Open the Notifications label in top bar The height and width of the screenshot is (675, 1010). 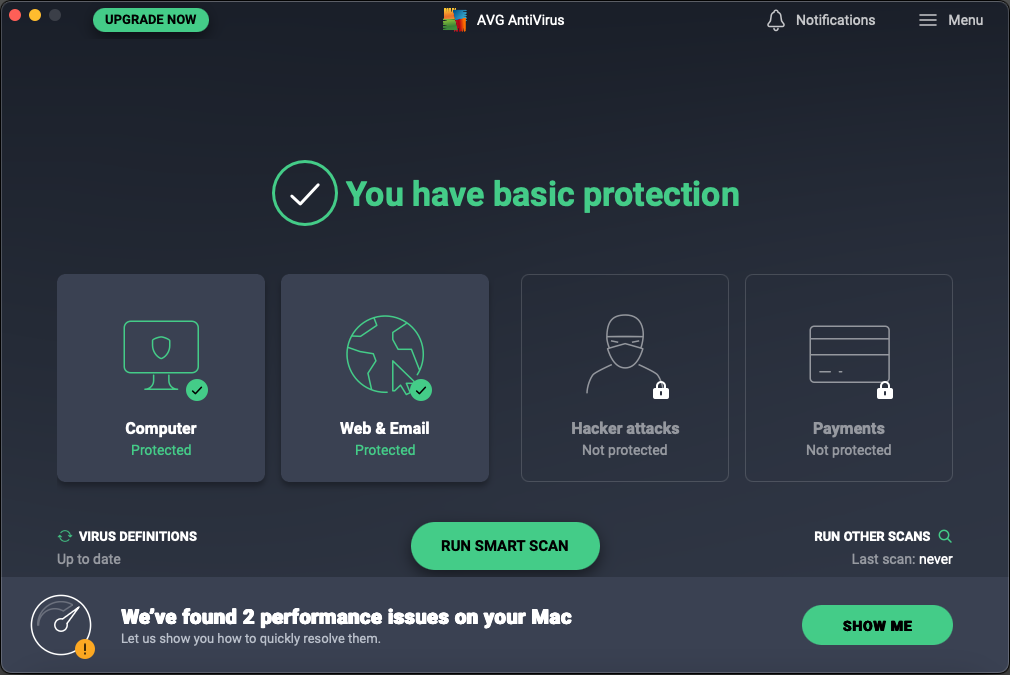835,20
